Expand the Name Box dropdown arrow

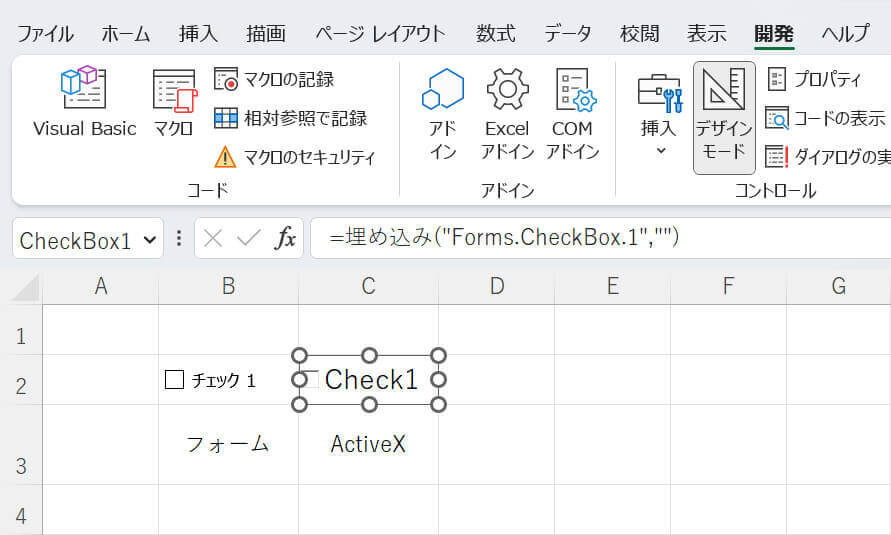tap(150, 239)
